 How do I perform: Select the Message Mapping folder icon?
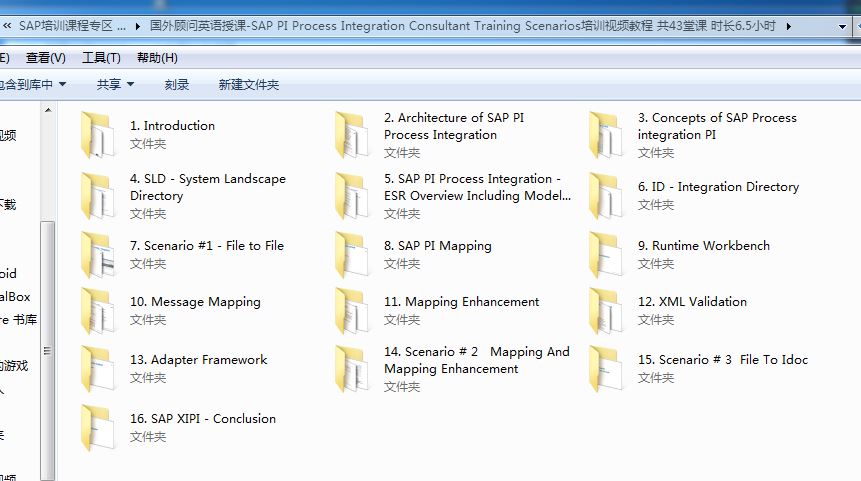point(98,310)
